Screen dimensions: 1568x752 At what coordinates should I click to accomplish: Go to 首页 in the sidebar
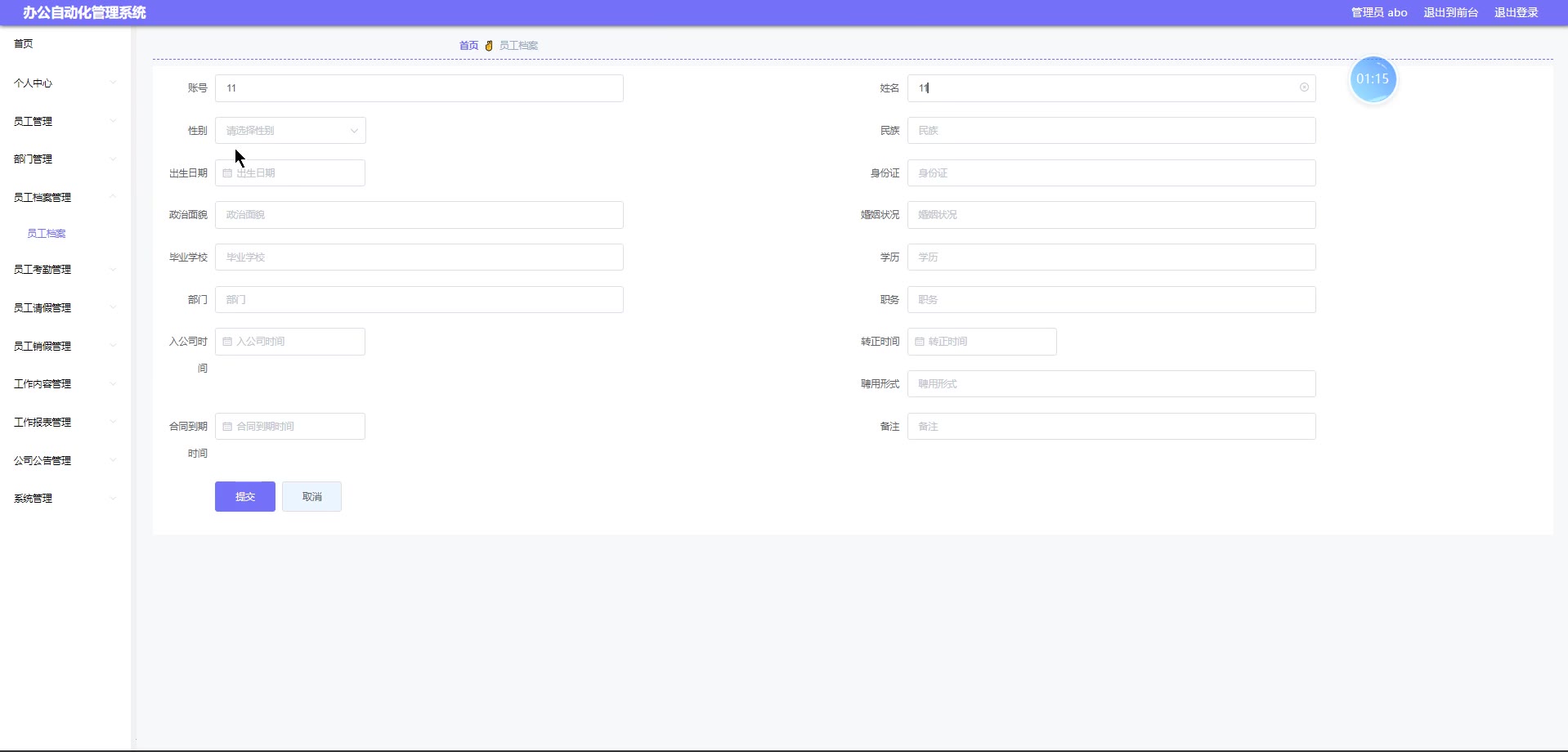tap(24, 44)
